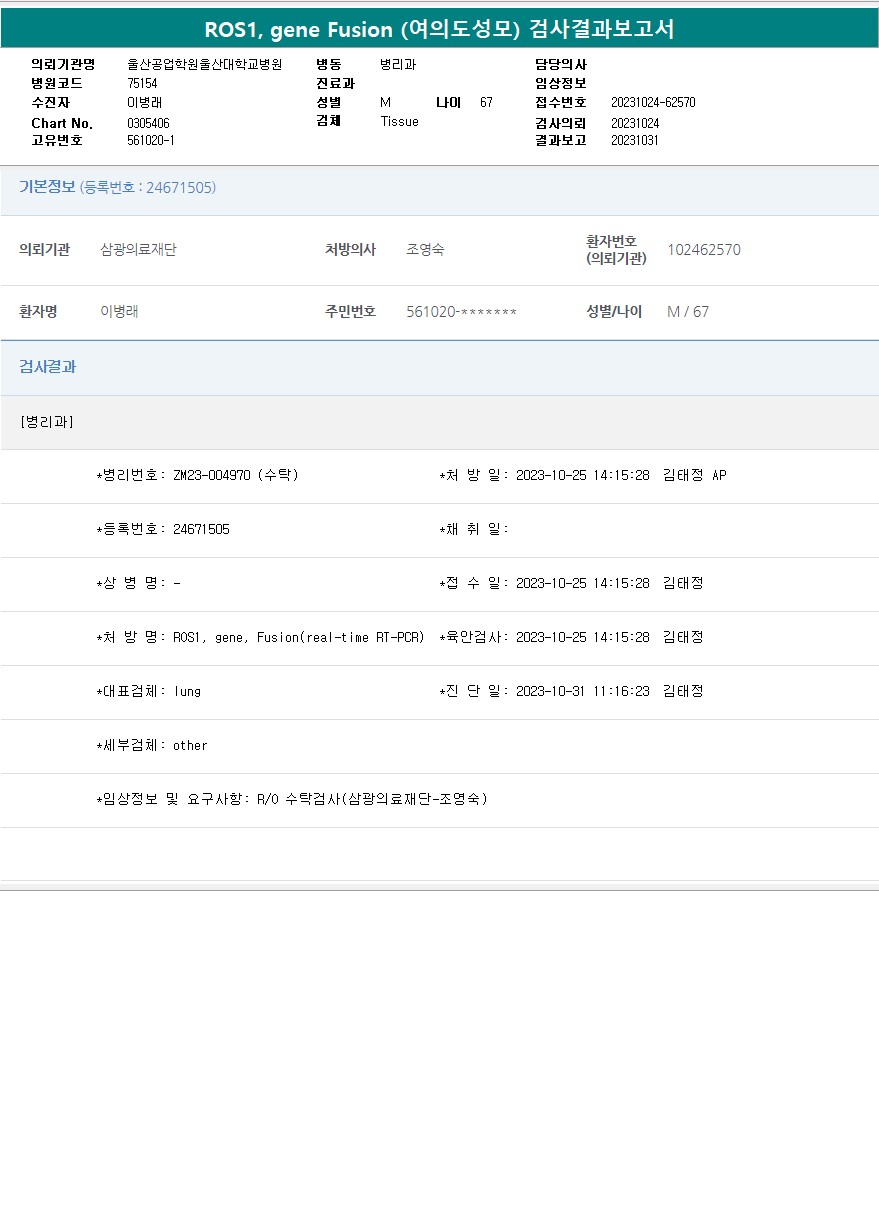Click the reception number 20231024-62570
Image resolution: width=879 pixels, height=1214 pixels.
[x=653, y=102]
